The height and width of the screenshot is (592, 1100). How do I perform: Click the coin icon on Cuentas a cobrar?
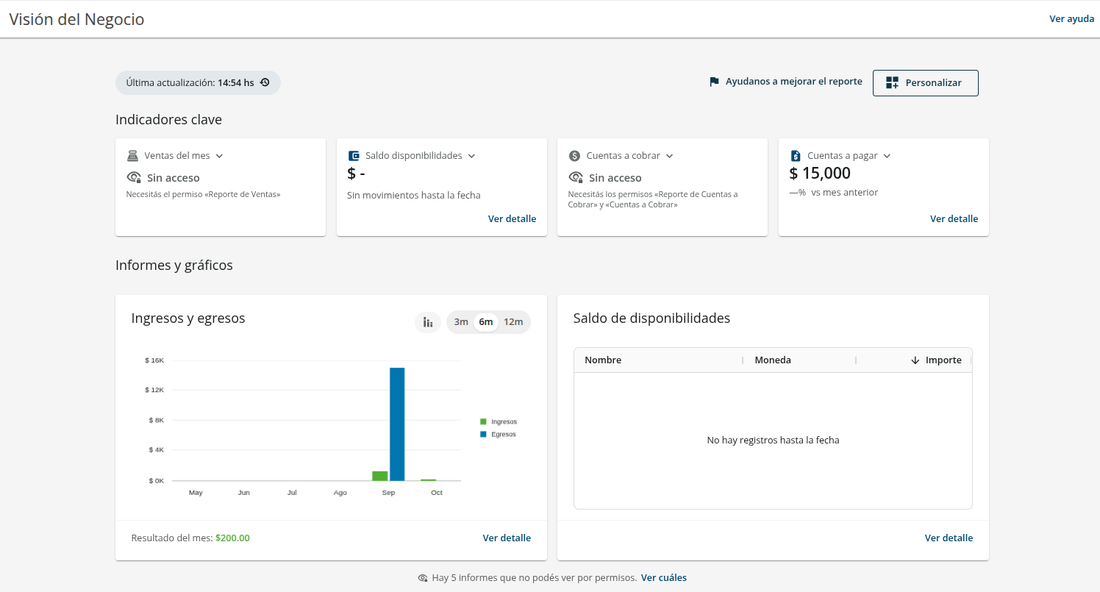click(575, 156)
